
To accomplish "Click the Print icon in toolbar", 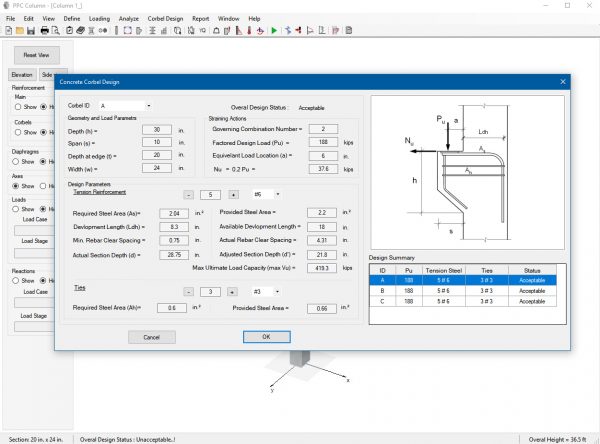I will point(44,31).
